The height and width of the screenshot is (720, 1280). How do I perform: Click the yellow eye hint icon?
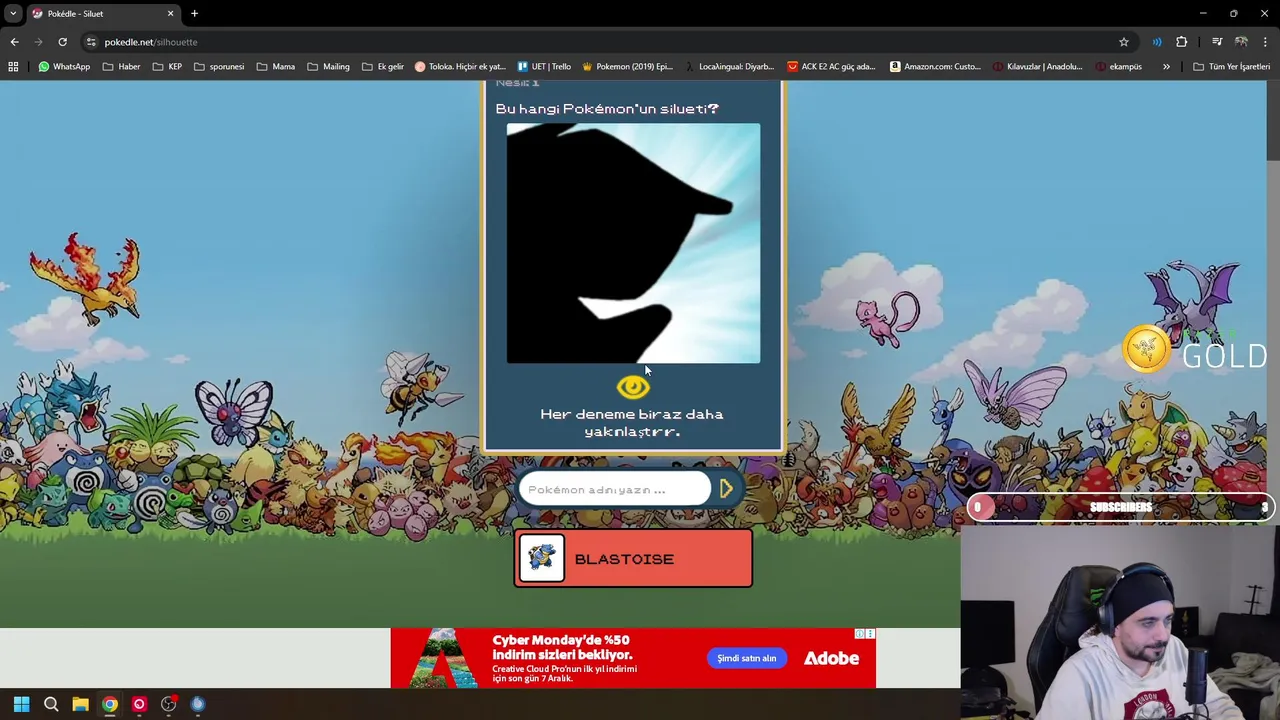633,386
